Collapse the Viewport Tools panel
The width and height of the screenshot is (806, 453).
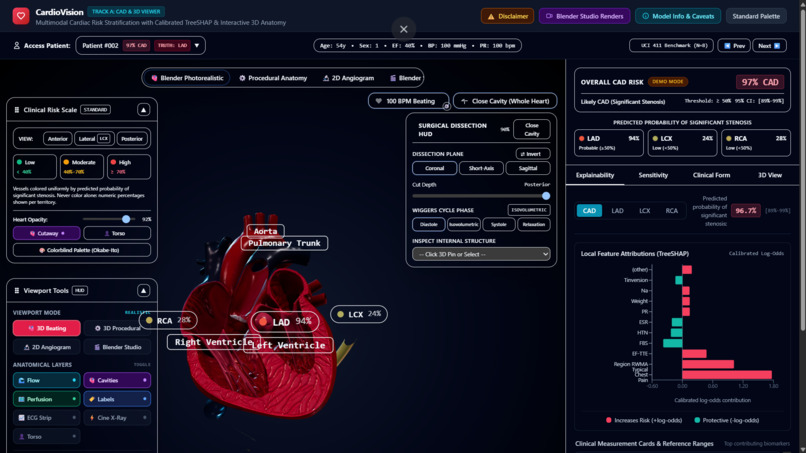pyautogui.click(x=143, y=291)
